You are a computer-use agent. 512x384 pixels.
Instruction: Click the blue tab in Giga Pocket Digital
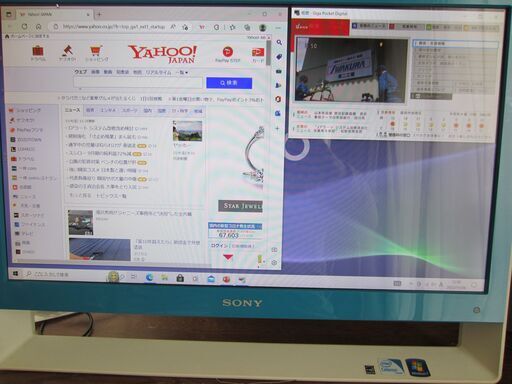click(x=369, y=26)
